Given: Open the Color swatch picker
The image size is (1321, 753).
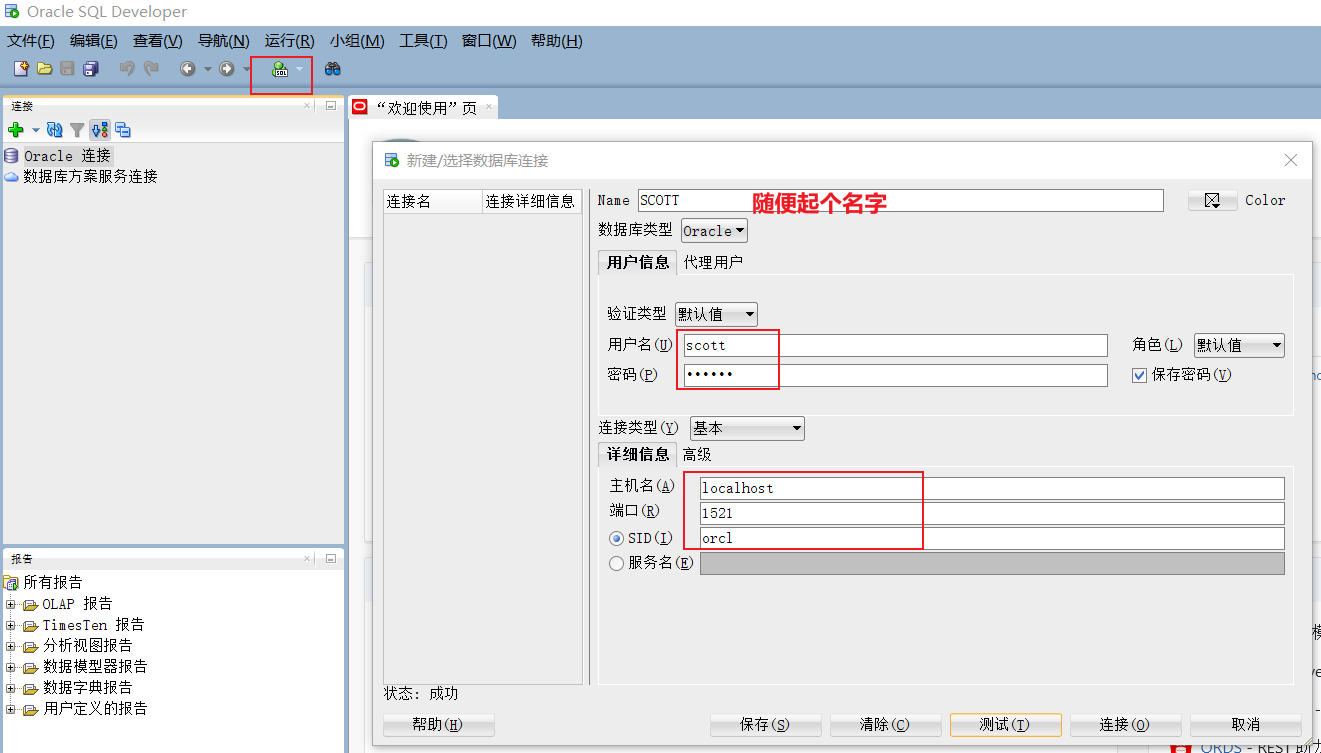Looking at the screenshot, I should (x=1212, y=200).
